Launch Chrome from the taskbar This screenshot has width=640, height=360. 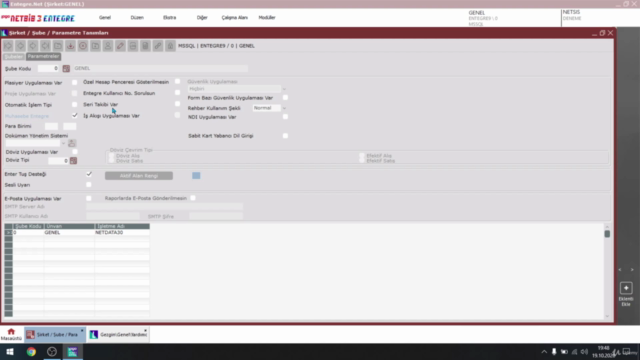point(31,352)
